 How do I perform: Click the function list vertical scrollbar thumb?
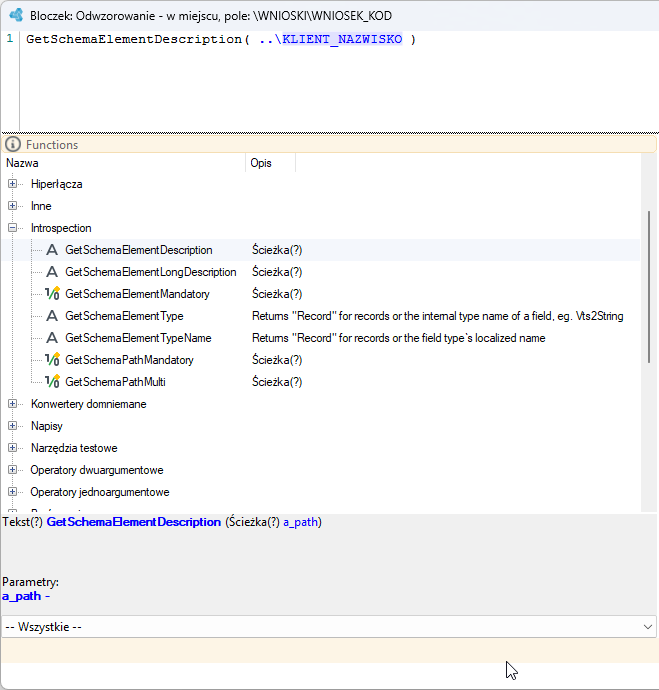[x=649, y=287]
